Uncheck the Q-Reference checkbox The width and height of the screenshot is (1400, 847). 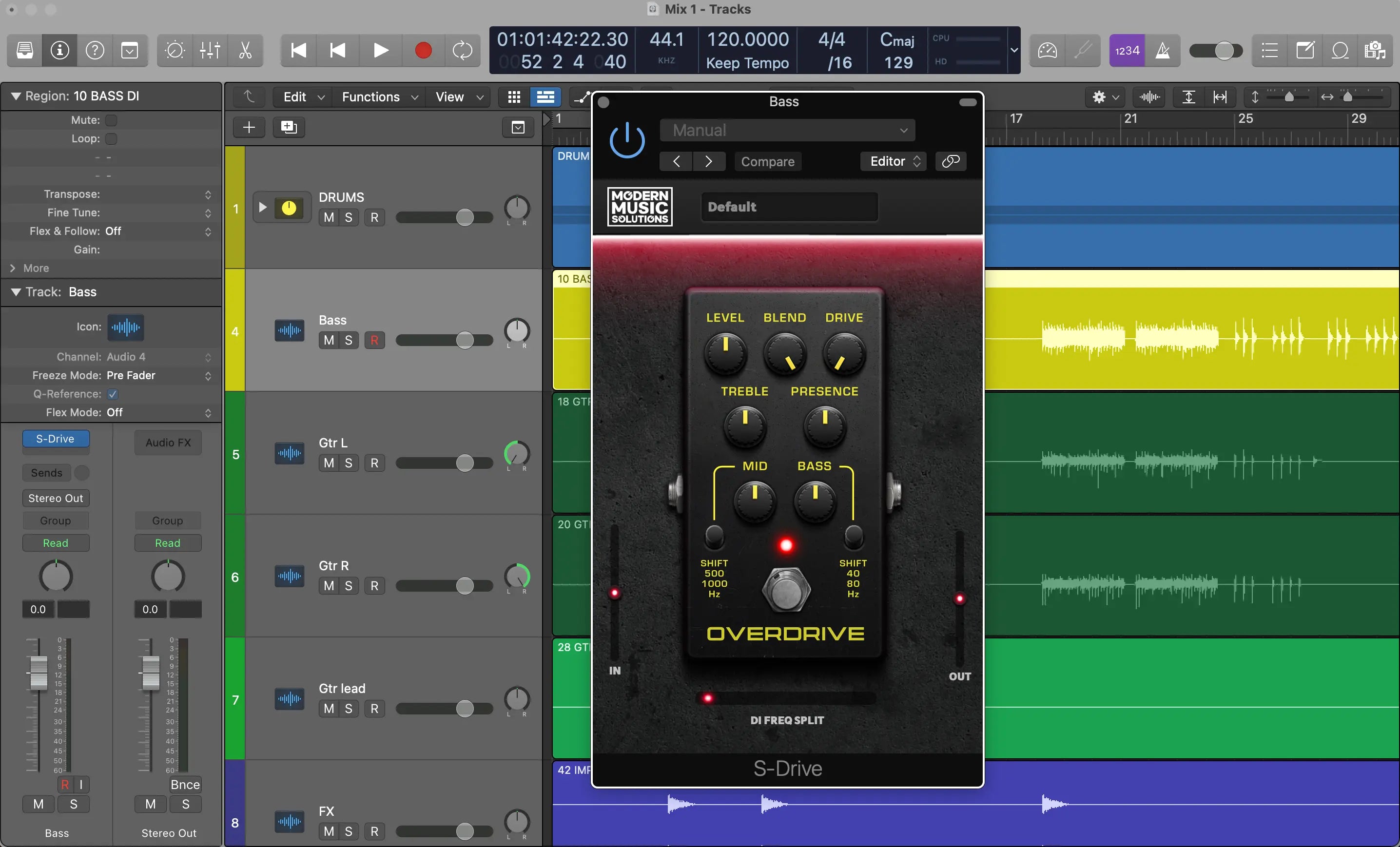click(113, 394)
